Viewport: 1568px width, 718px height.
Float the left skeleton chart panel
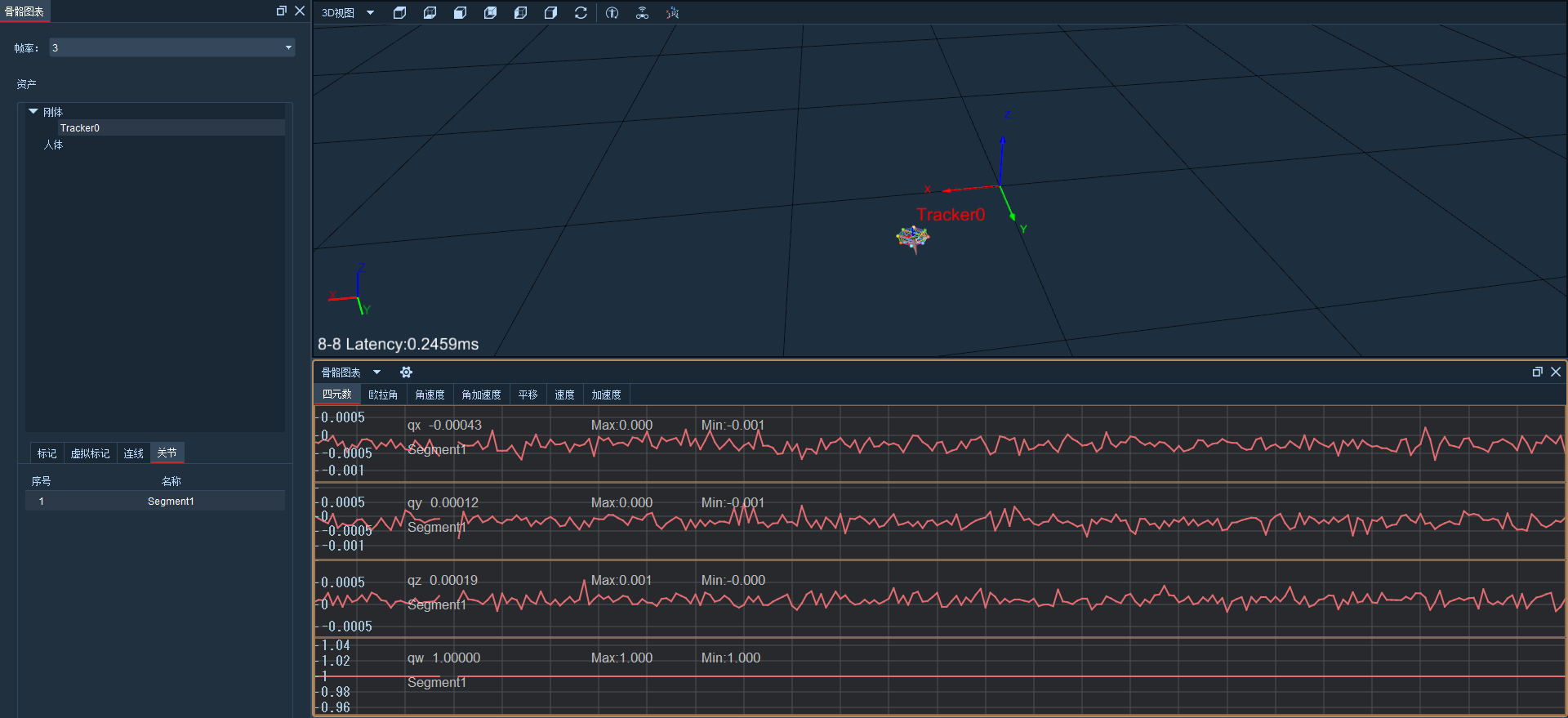[x=281, y=11]
